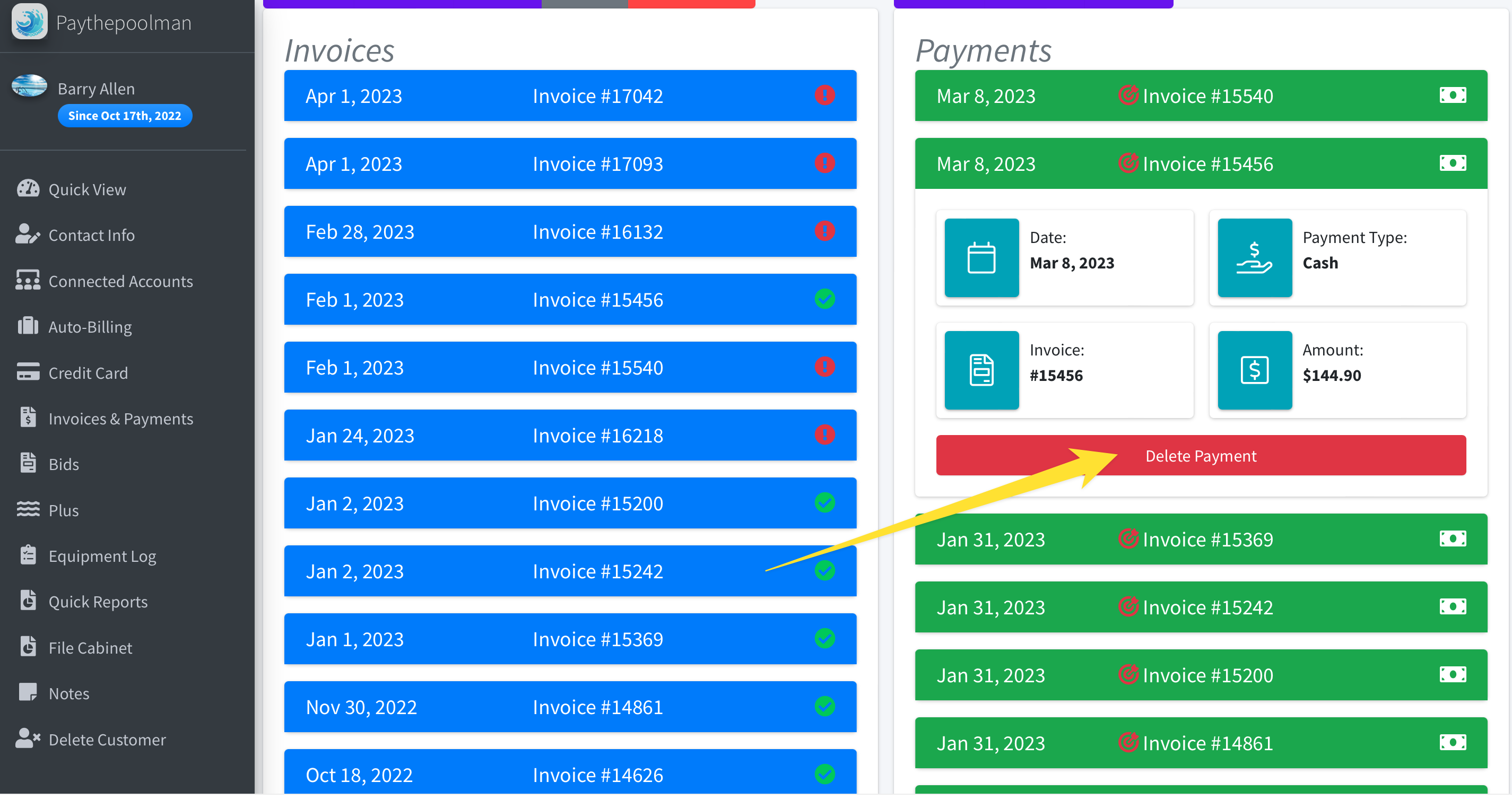The image size is (1512, 799).
Task: Click the Quick View dashboard icon
Action: [x=28, y=189]
